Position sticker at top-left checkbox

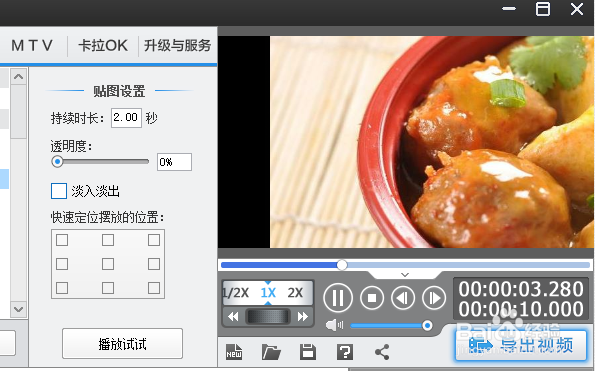62,240
